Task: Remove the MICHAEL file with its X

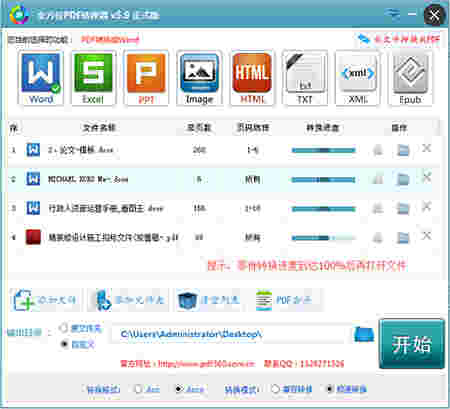Action: pos(427,177)
